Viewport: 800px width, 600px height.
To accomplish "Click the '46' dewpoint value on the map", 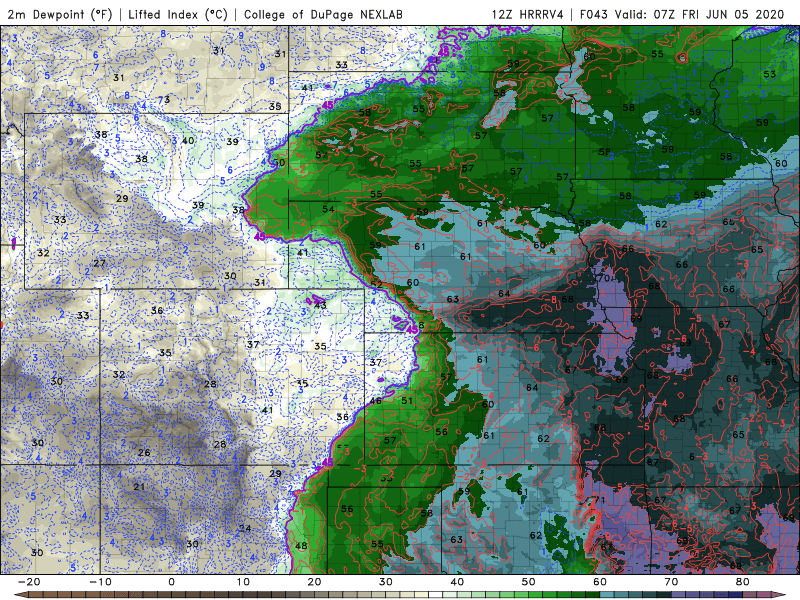I will [376, 401].
